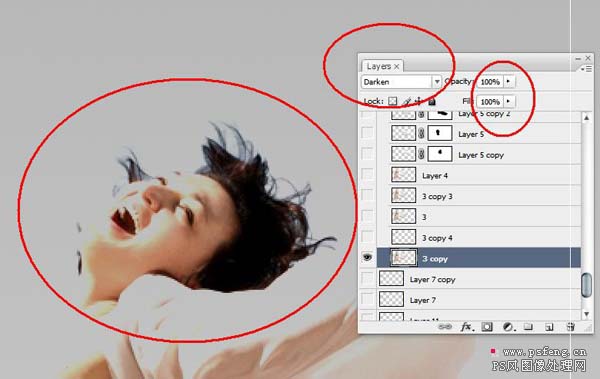Click the Opacity 100% field
Image resolution: width=600 pixels, height=379 pixels.
click(x=490, y=82)
